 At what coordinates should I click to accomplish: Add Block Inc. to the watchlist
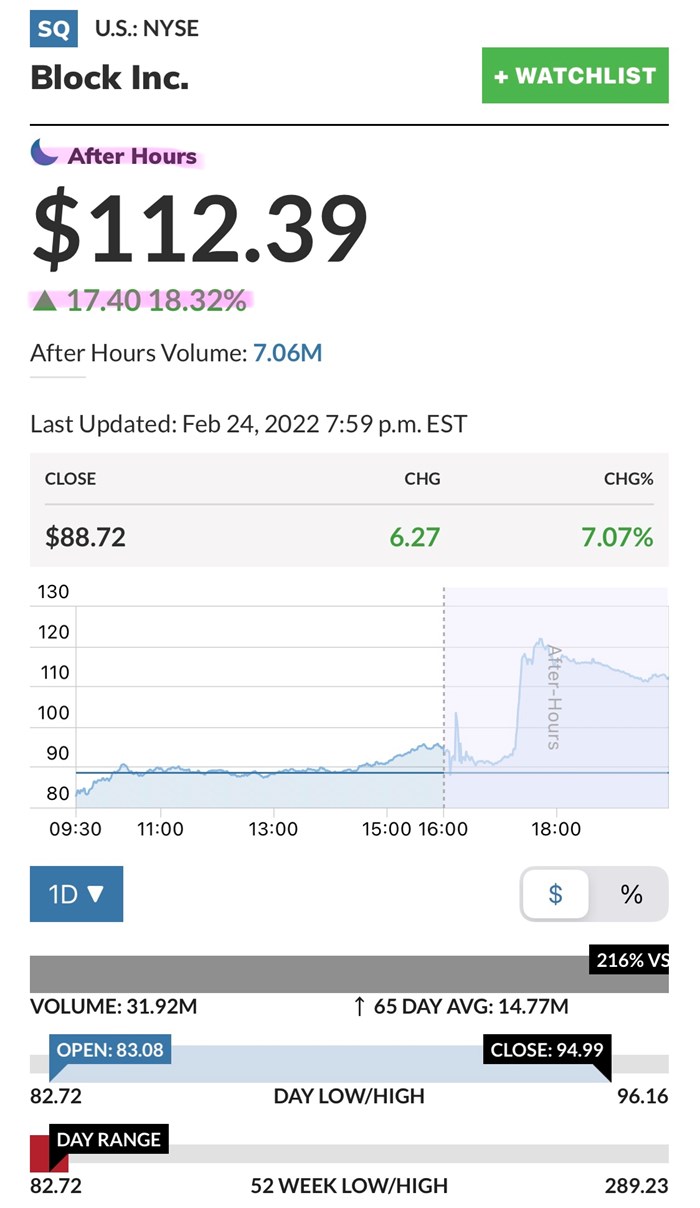pyautogui.click(x=575, y=76)
